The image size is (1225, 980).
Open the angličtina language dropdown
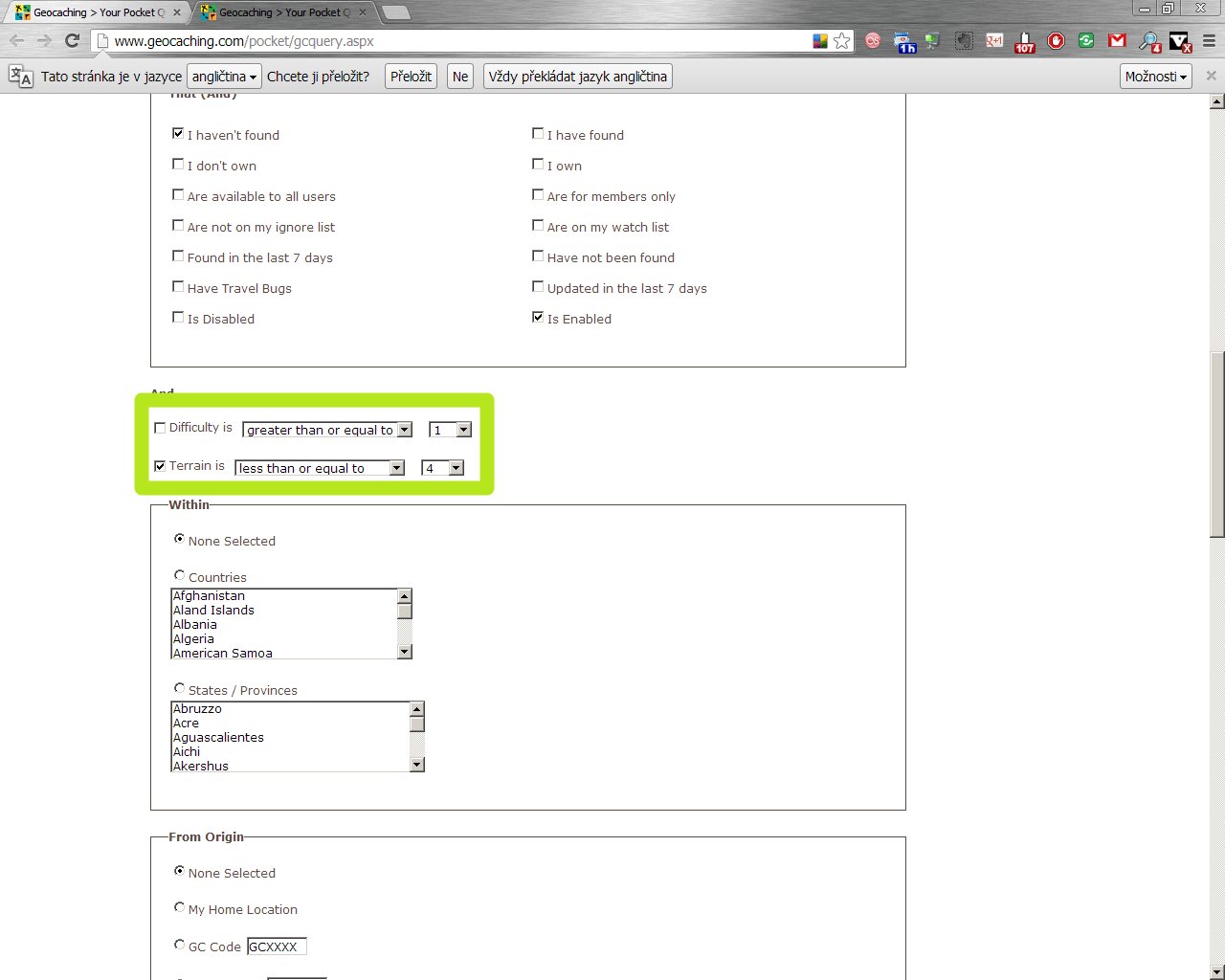[224, 77]
